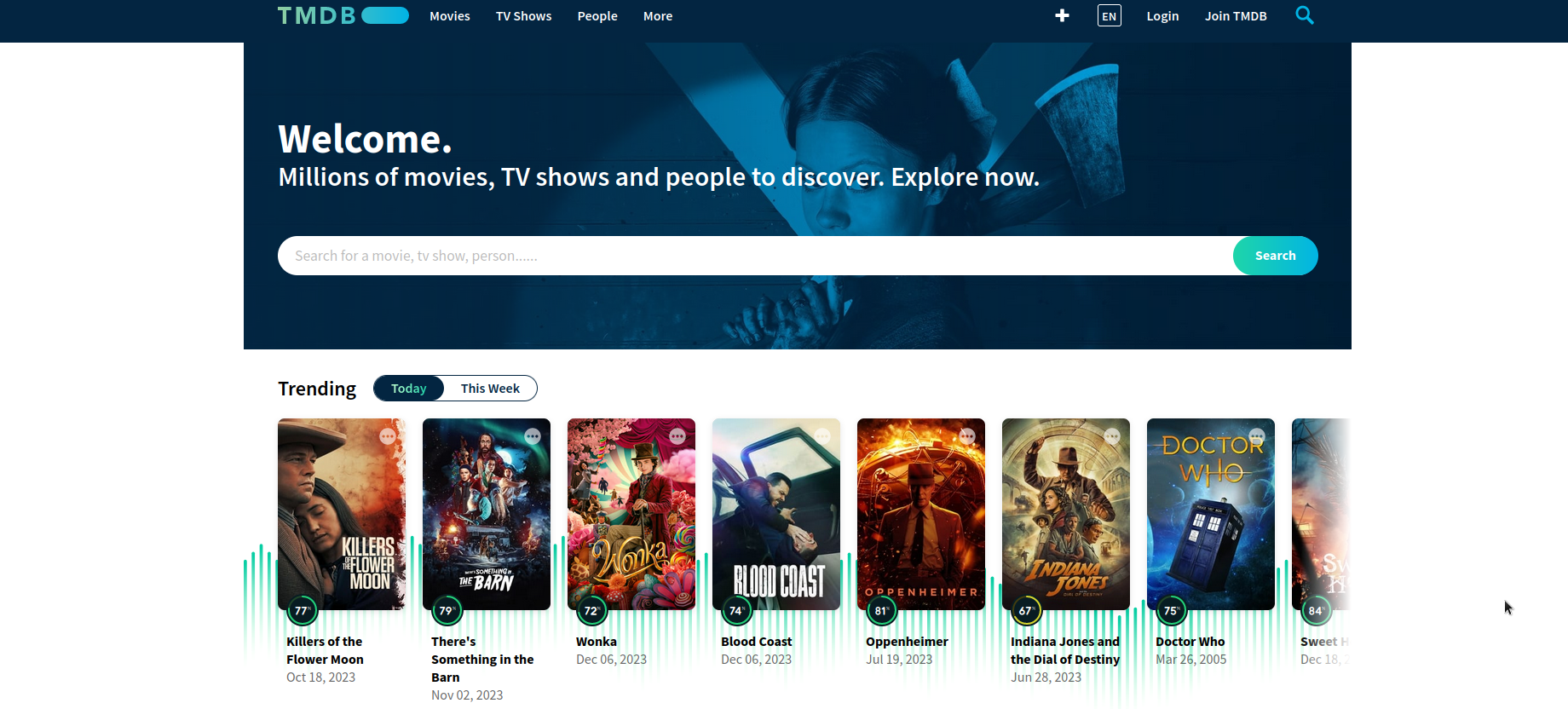This screenshot has height=709, width=1568.
Task: Focus the movie, tv show, person search field
Action: pos(755,256)
